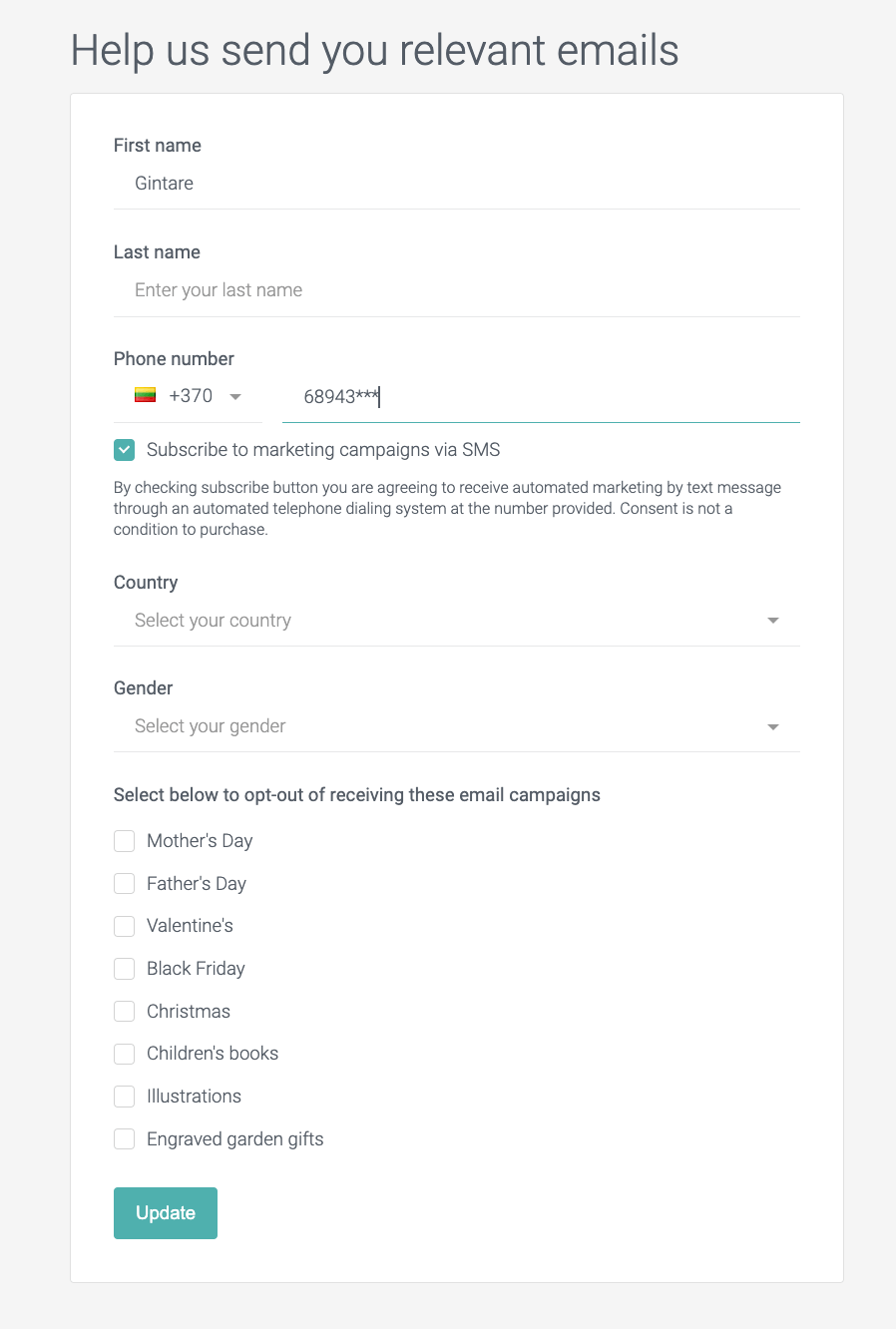Expand the Select your country dropdown
The image size is (896, 1329).
tap(457, 621)
